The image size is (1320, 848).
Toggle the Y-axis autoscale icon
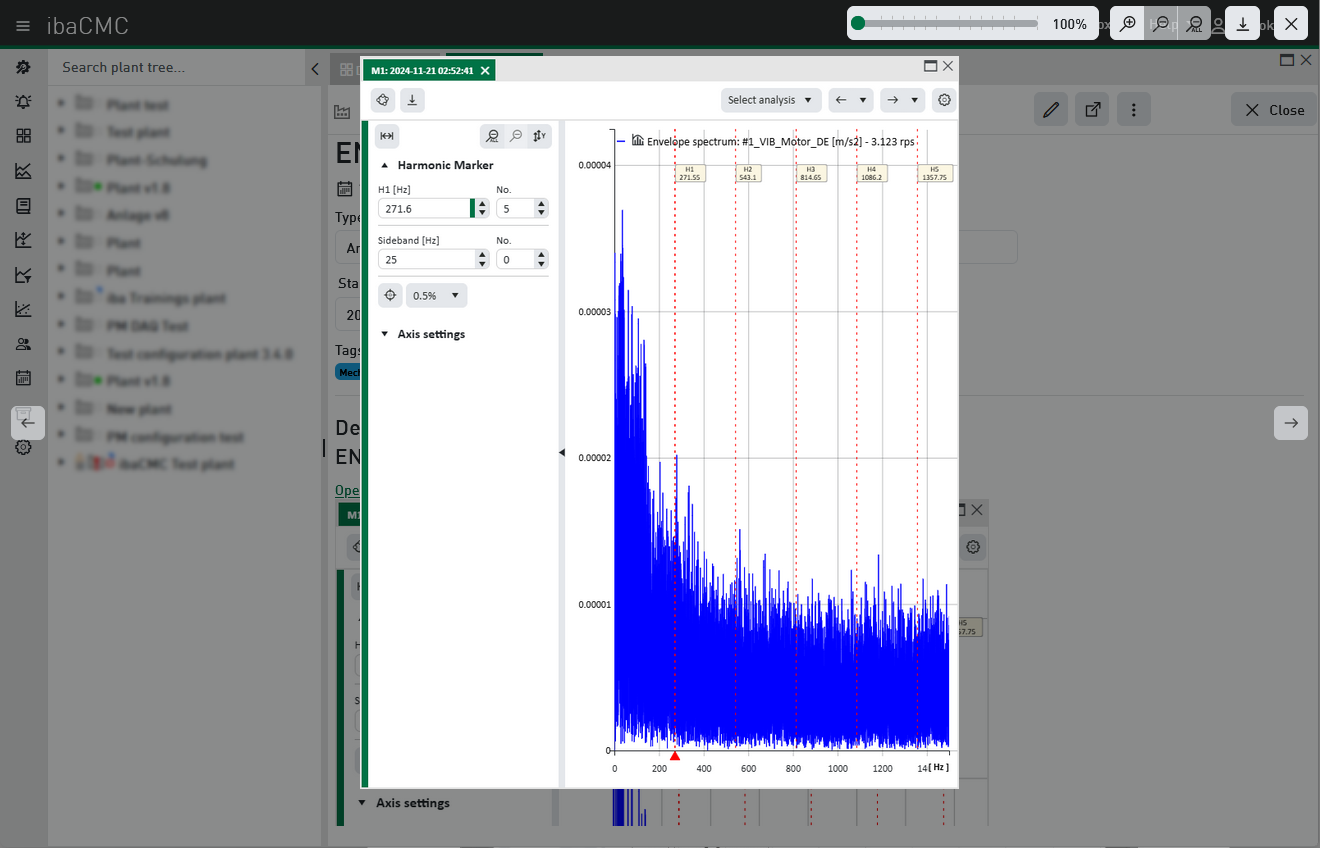click(x=540, y=136)
